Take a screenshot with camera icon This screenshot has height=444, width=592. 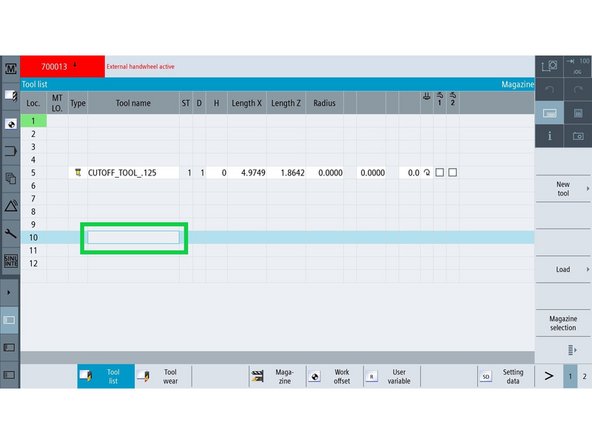(x=578, y=136)
